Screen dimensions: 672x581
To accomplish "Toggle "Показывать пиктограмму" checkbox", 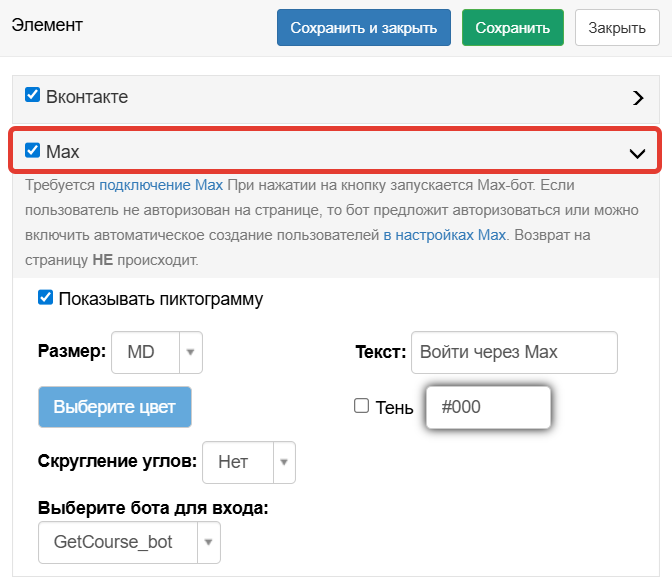I will point(45,297).
